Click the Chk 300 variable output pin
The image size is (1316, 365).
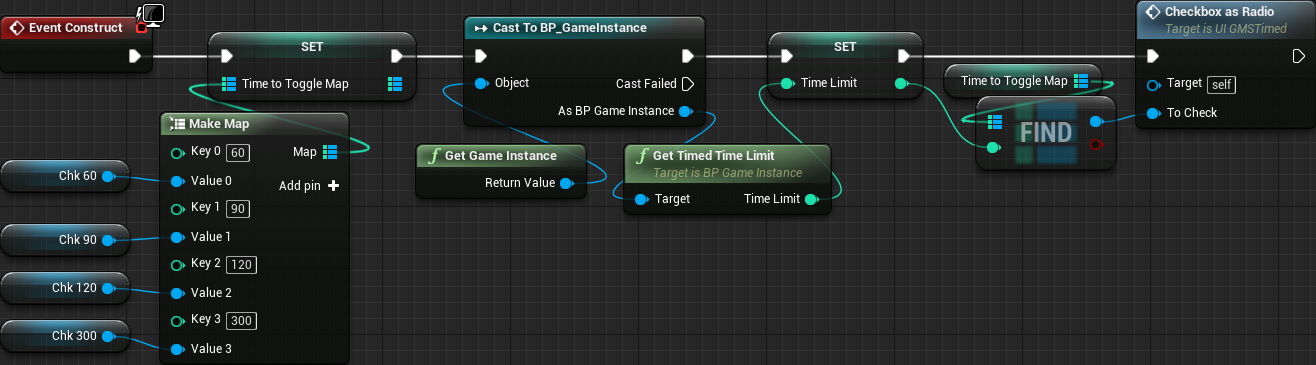108,336
